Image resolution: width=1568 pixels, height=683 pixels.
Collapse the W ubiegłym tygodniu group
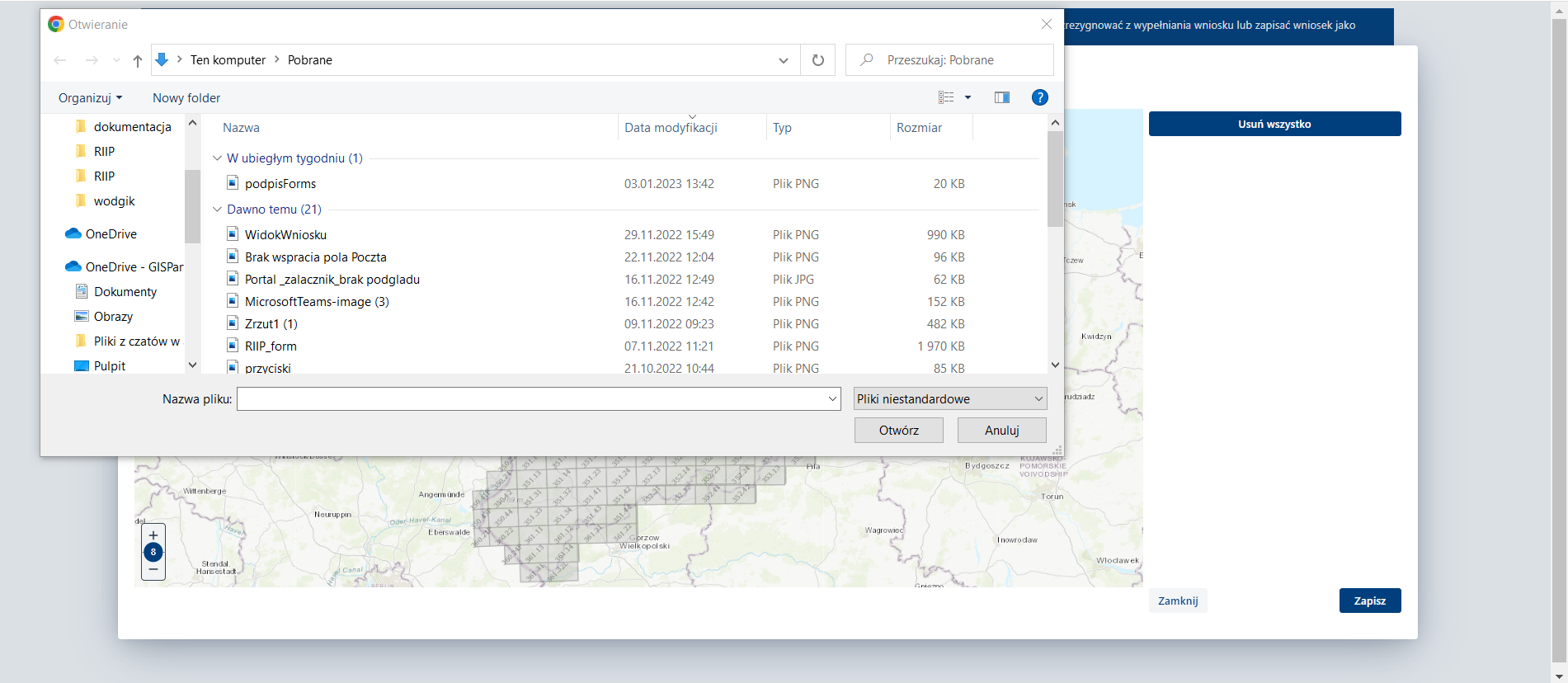(218, 158)
